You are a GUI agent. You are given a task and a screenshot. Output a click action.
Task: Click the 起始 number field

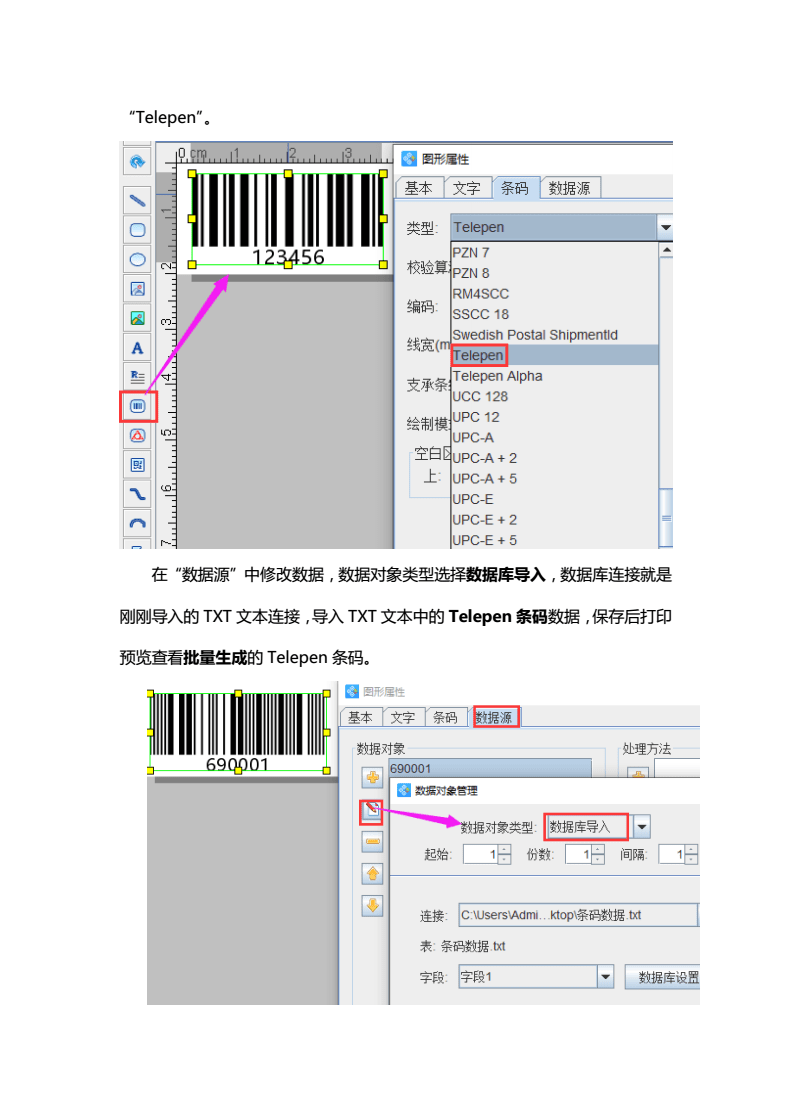pyautogui.click(x=480, y=854)
